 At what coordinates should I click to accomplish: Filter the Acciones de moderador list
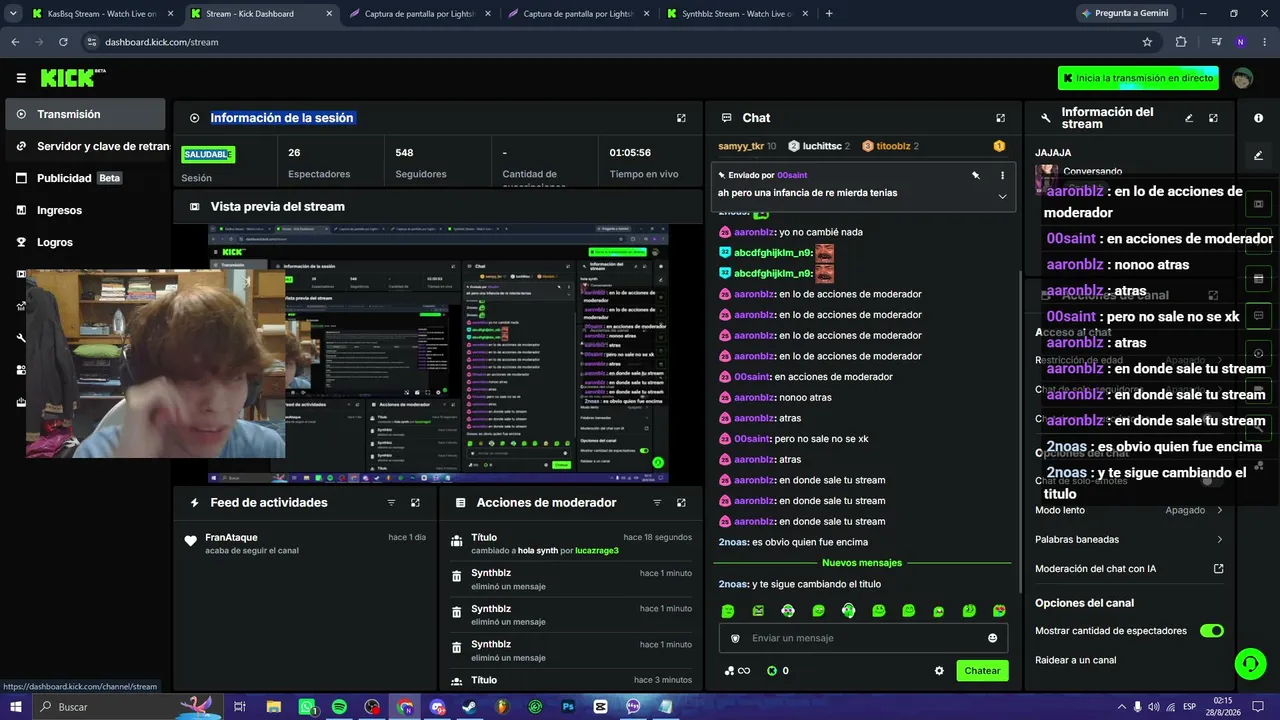pyautogui.click(x=657, y=503)
